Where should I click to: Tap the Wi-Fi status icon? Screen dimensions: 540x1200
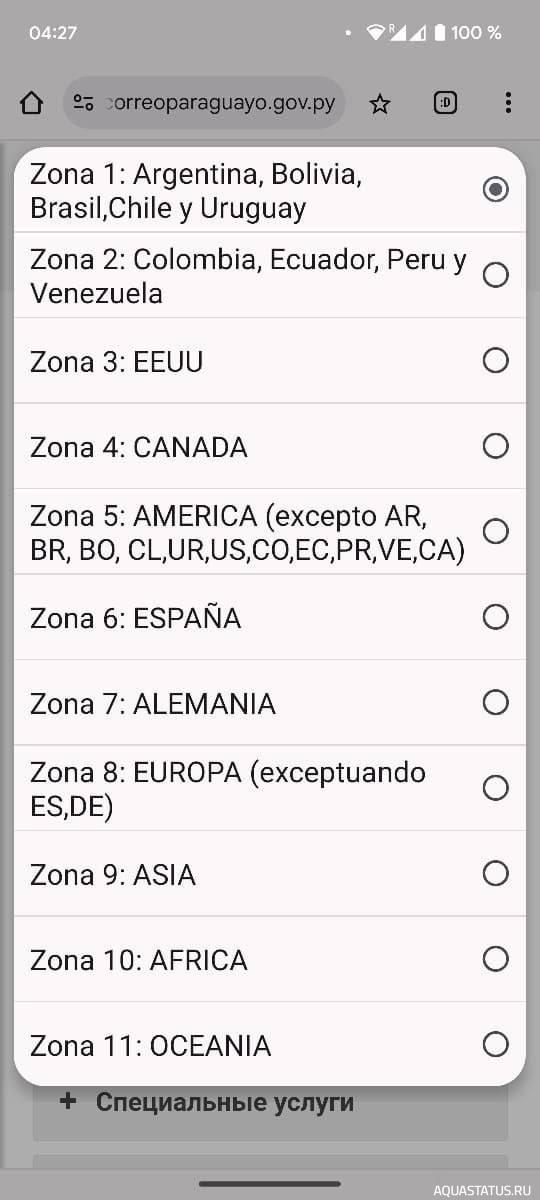[x=376, y=33]
